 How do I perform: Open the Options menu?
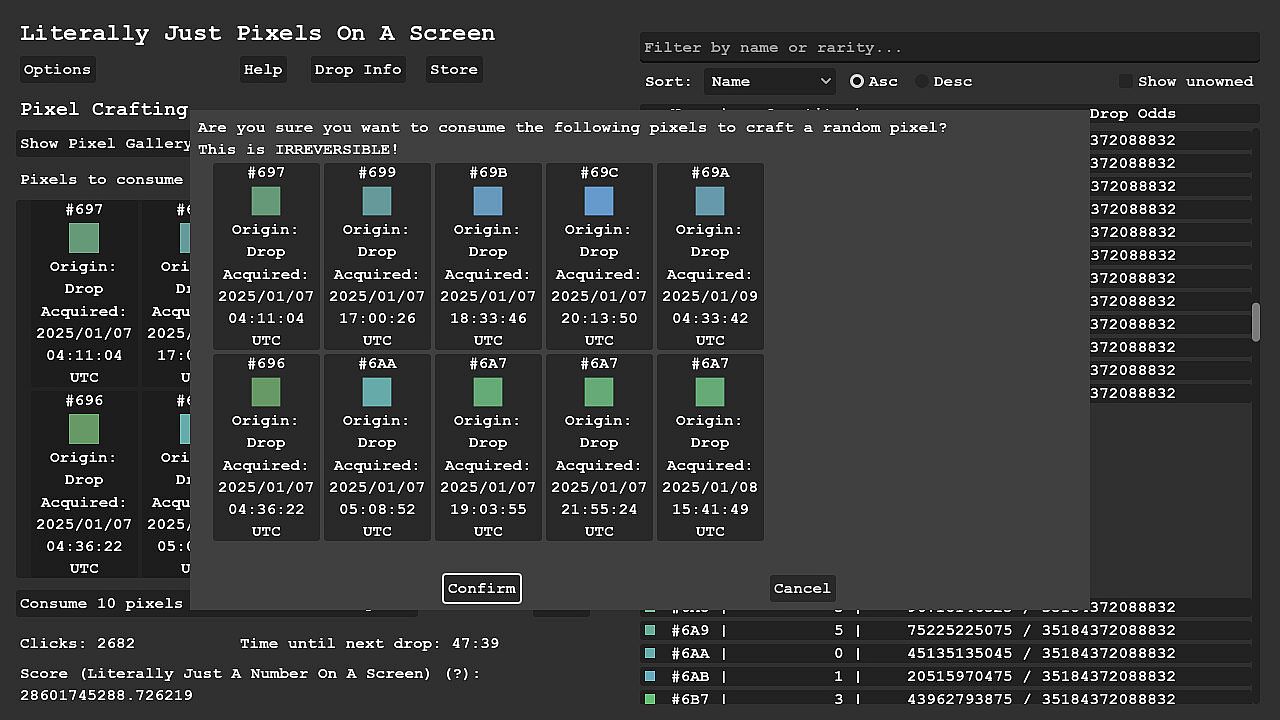click(x=57, y=70)
